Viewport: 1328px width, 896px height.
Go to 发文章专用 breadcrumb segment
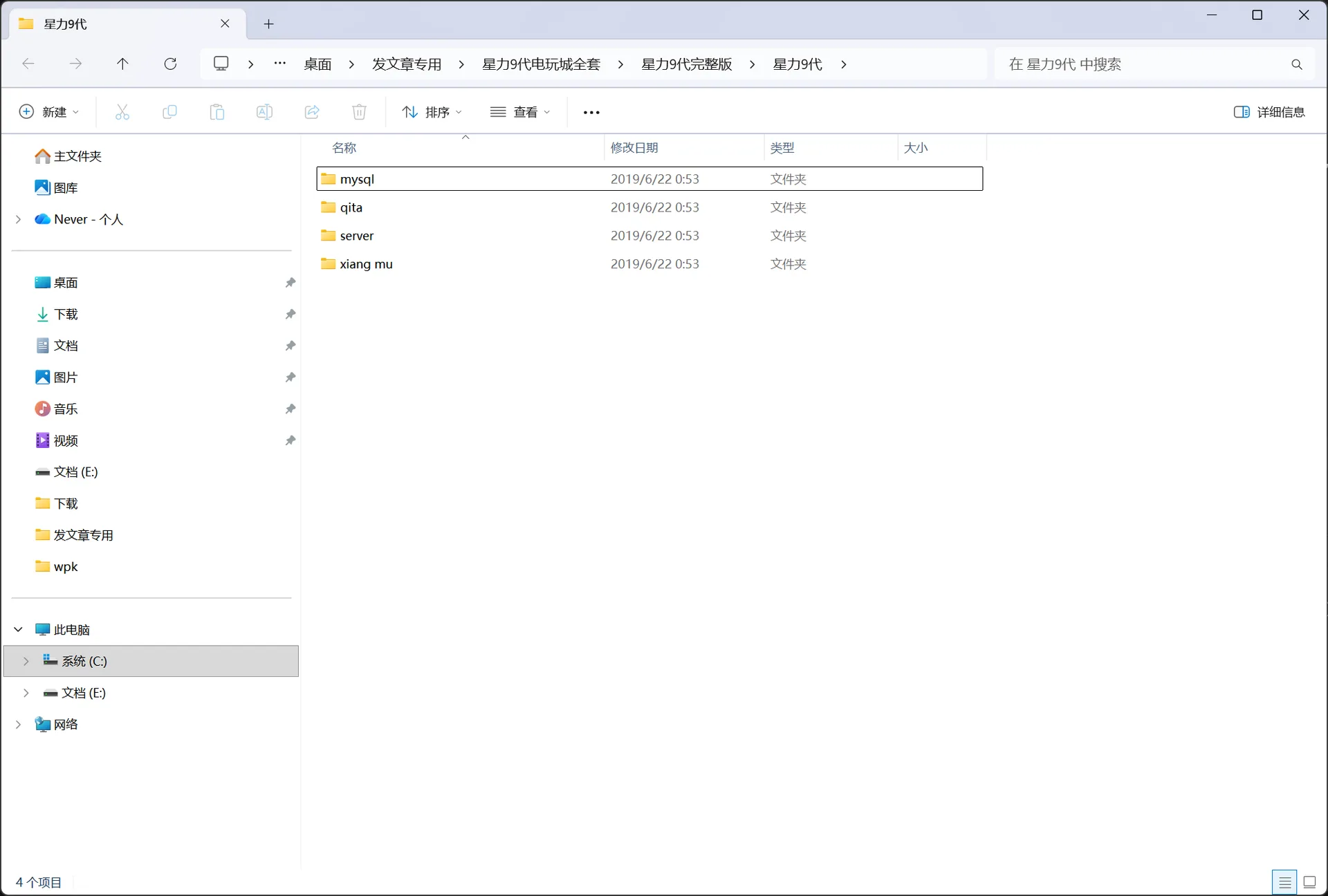click(407, 64)
